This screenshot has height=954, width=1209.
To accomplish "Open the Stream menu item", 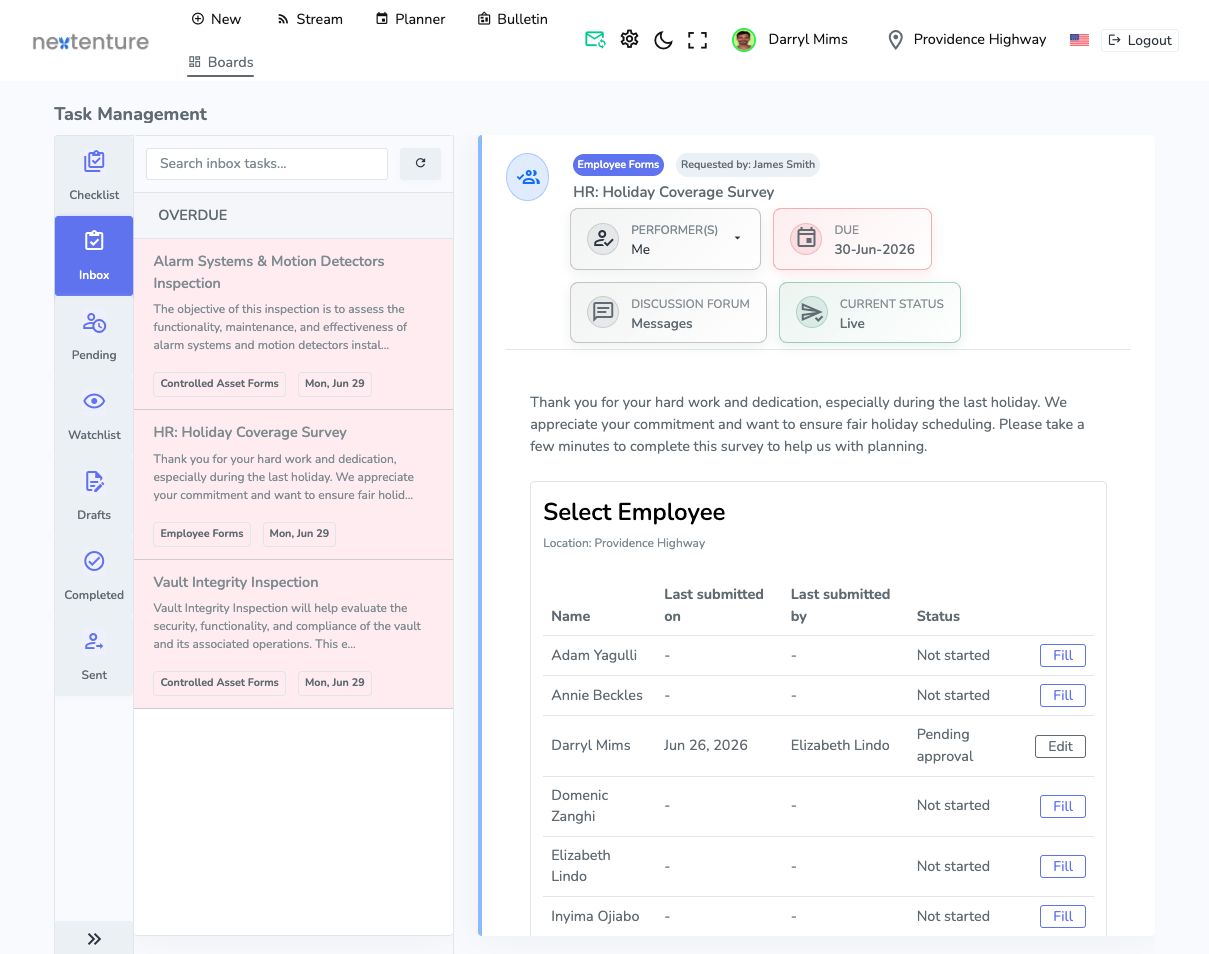I will click(310, 19).
